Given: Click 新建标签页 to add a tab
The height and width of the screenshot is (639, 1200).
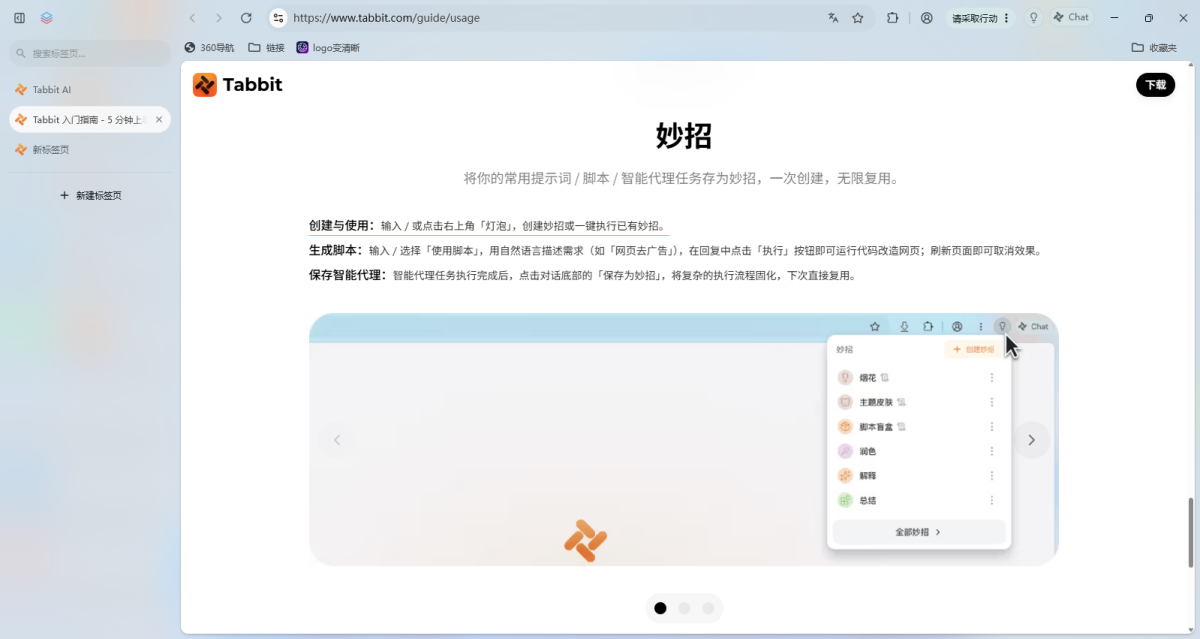Looking at the screenshot, I should click(90, 195).
